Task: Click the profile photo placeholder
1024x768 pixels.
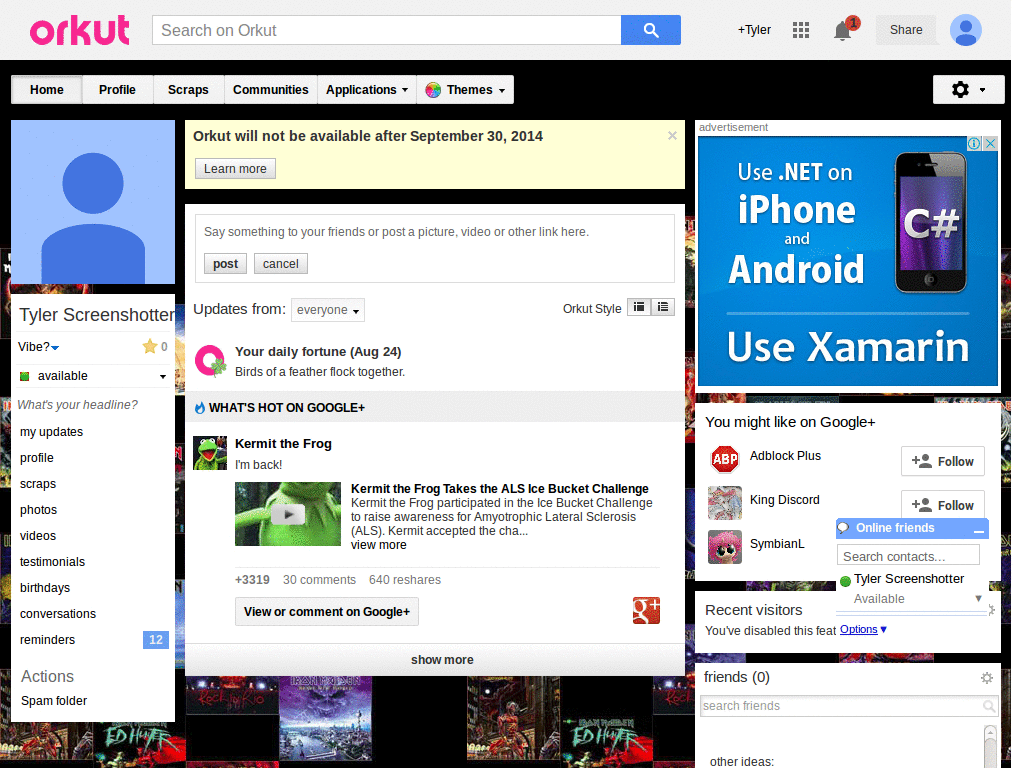Action: point(93,202)
